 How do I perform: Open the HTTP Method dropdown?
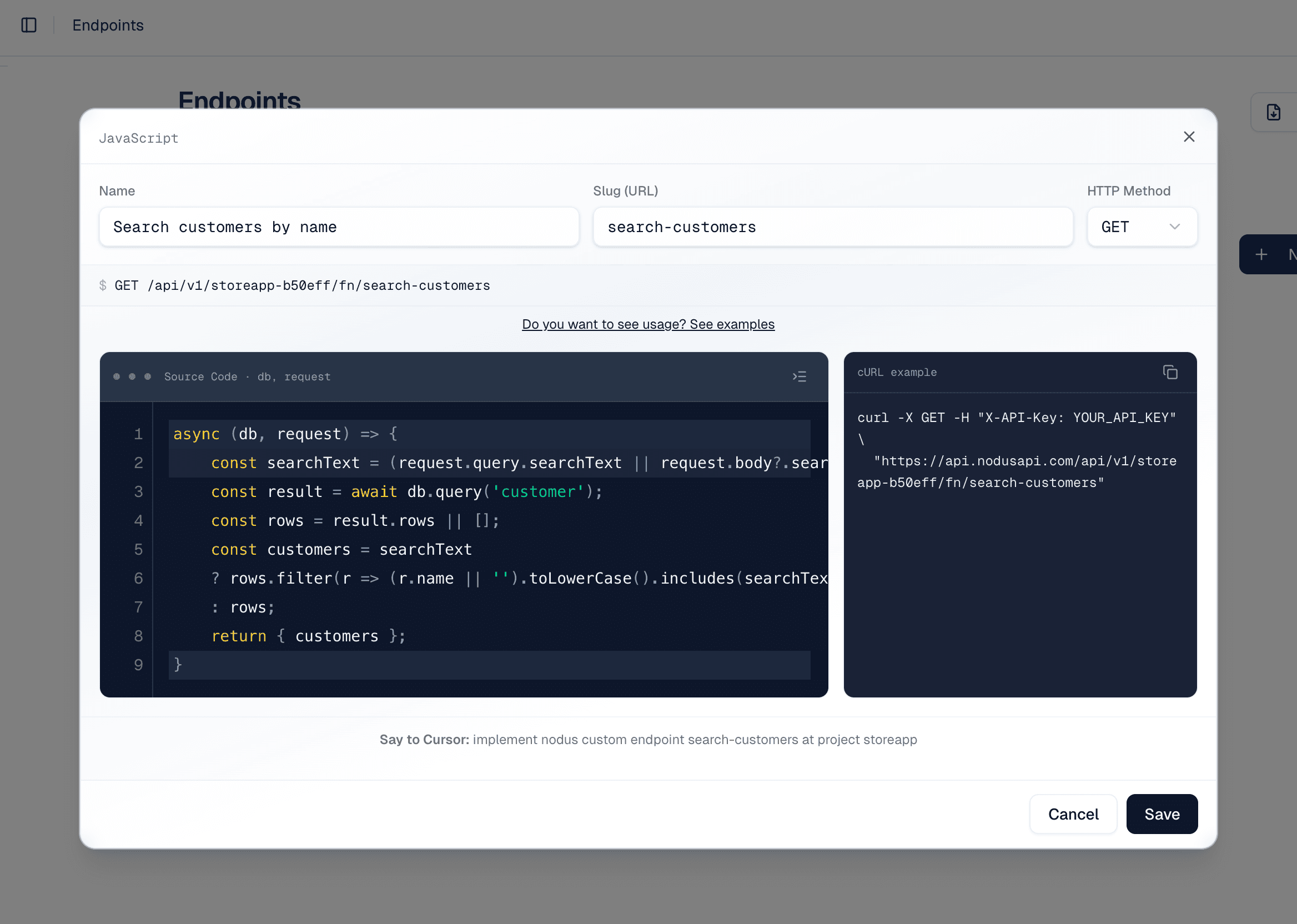tap(1141, 227)
